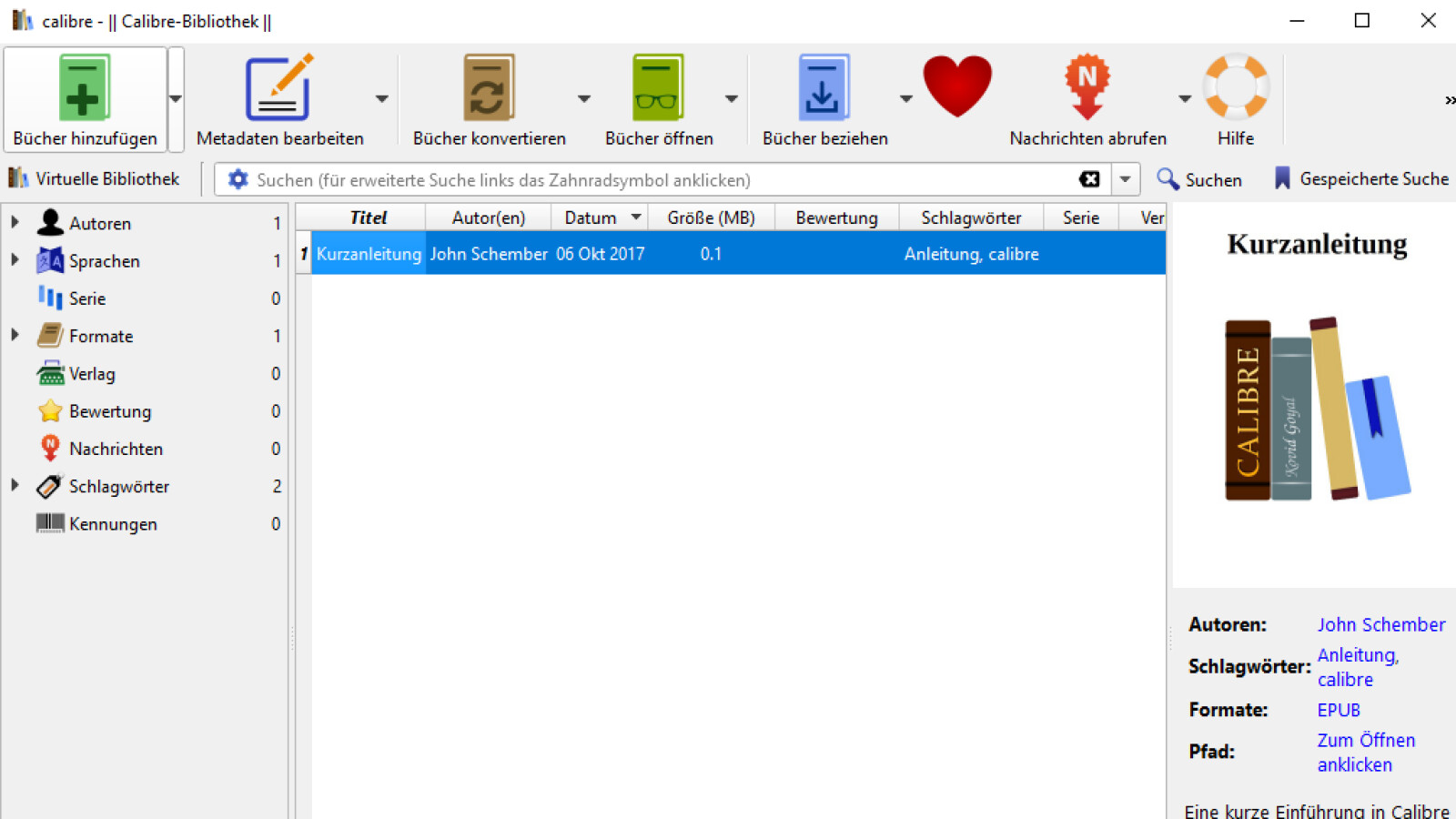The image size is (1456, 819).
Task: Open dropdown arrow next to Bücher konvertieren
Action: pyautogui.click(x=583, y=98)
